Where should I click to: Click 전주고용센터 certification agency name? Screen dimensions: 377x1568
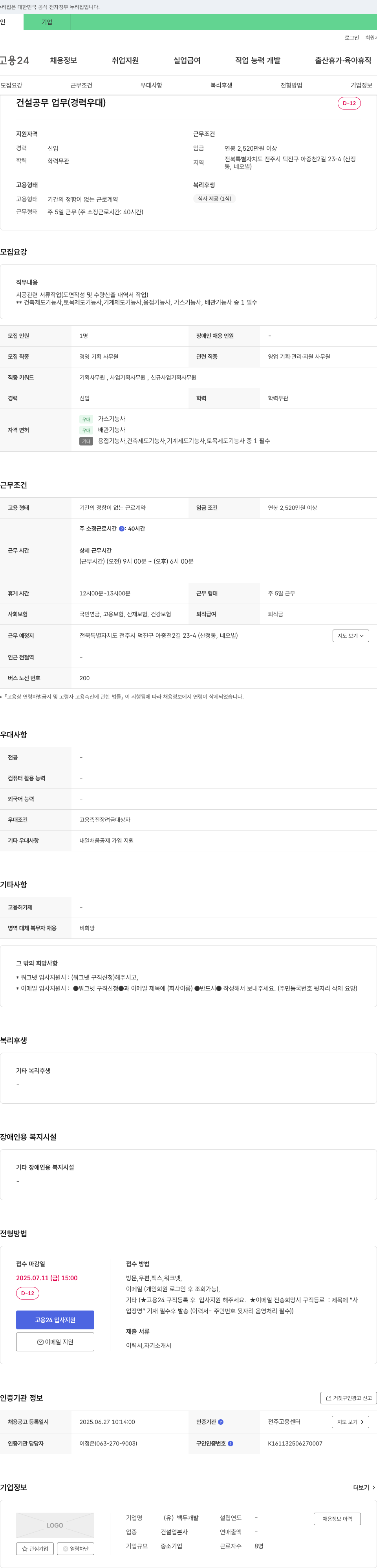coord(284,1422)
